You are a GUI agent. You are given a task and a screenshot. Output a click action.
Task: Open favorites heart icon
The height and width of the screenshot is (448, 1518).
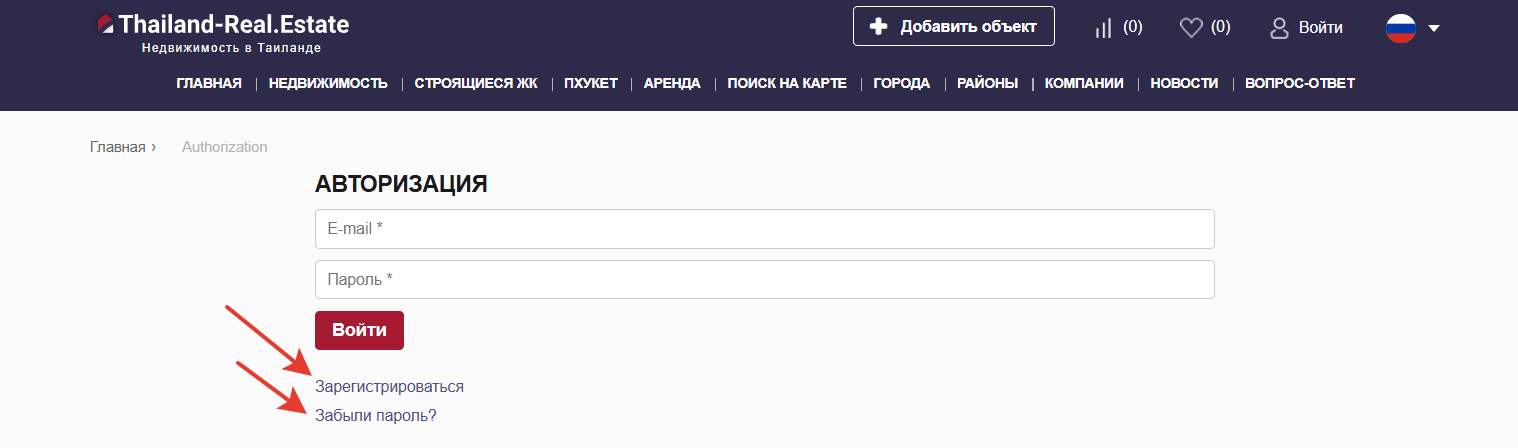[1190, 28]
